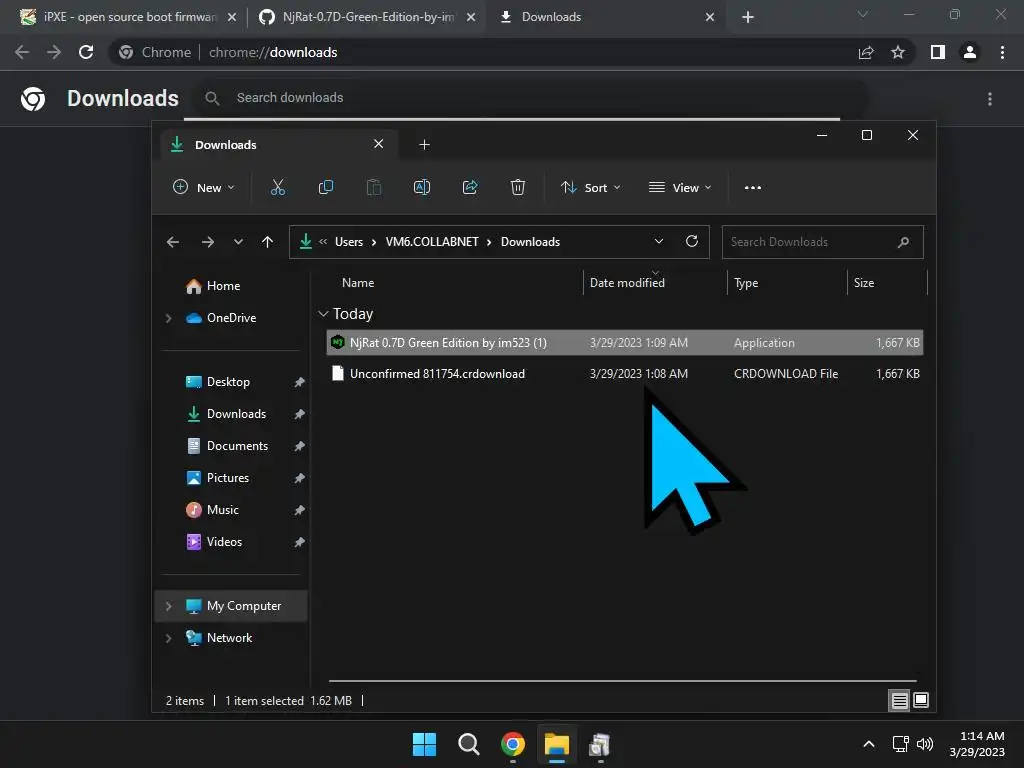Expand My Computer tree node
The height and width of the screenshot is (768, 1024).
(168, 606)
